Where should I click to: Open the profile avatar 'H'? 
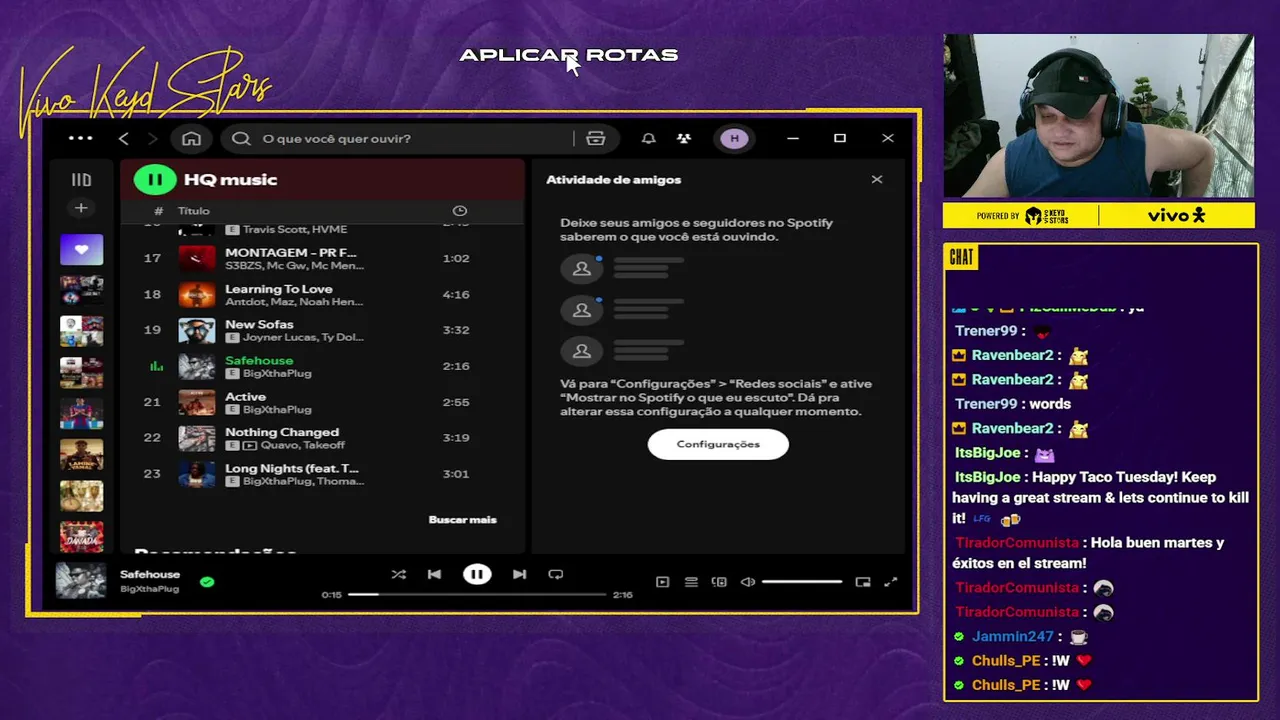[x=735, y=138]
